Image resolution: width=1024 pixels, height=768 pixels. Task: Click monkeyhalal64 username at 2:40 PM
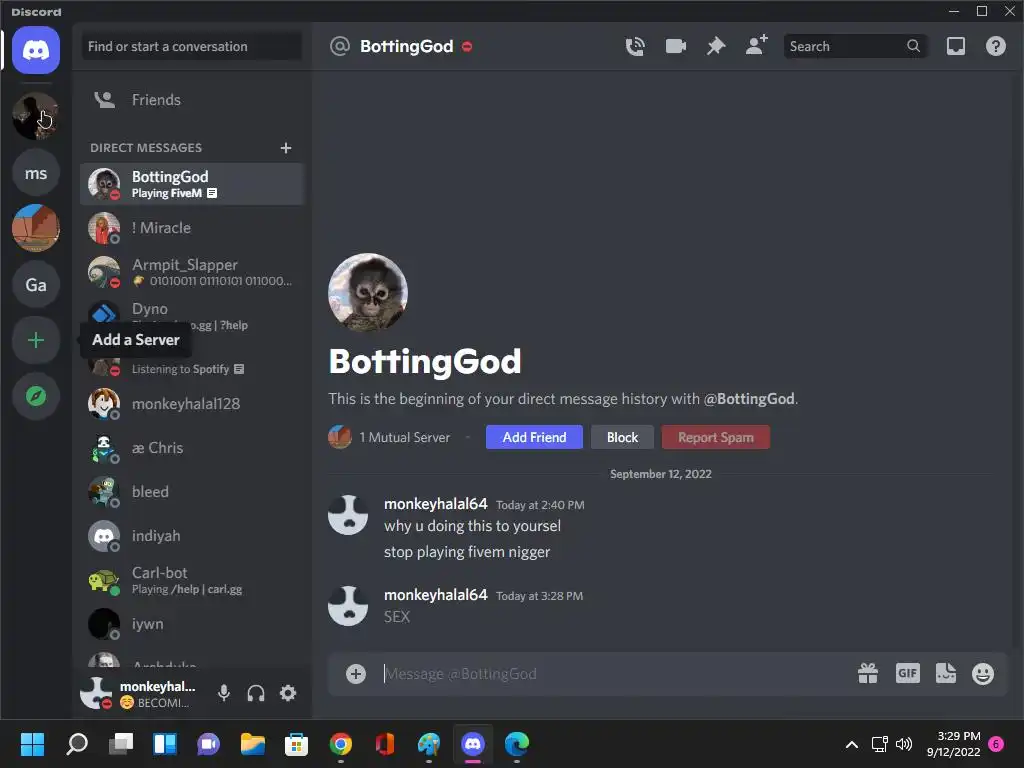(436, 504)
